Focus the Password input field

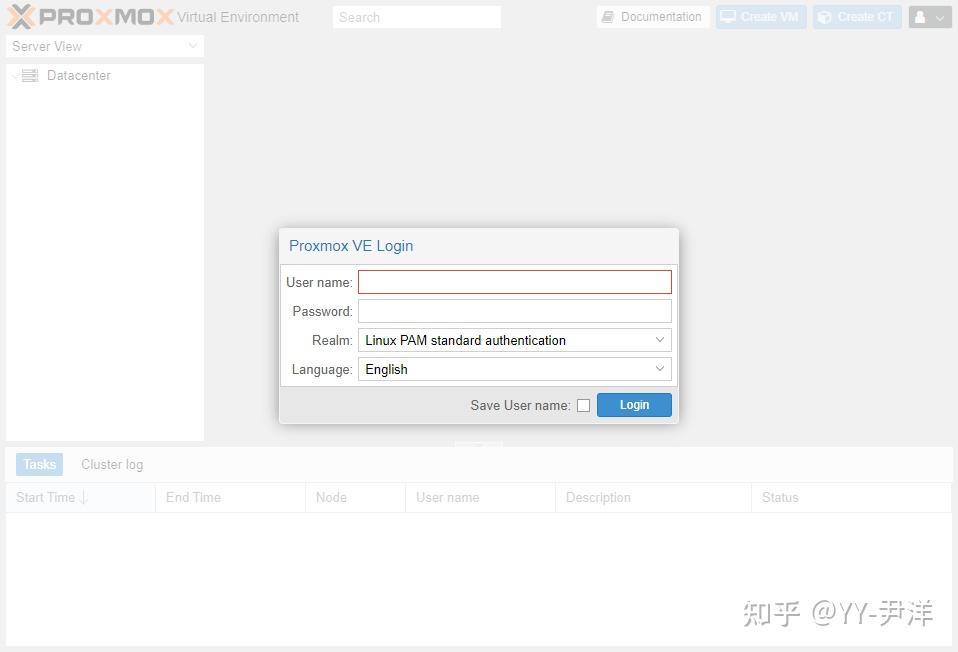click(515, 311)
